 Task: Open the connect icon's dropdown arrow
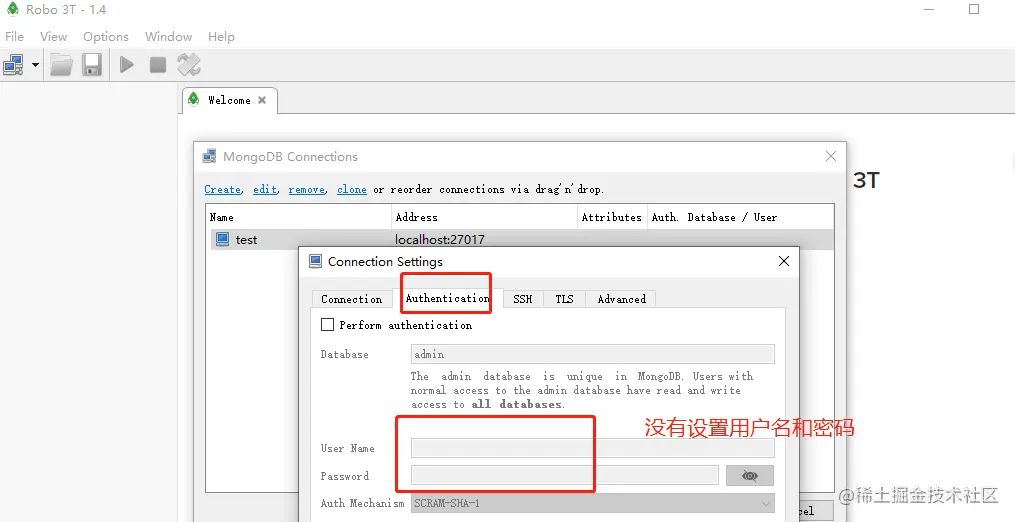35,65
